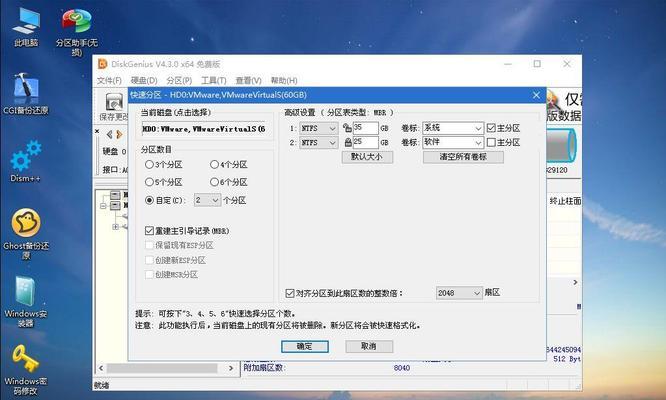
Task: Toggle the 重建主引导记录(MBR) checkbox
Action: click(149, 230)
